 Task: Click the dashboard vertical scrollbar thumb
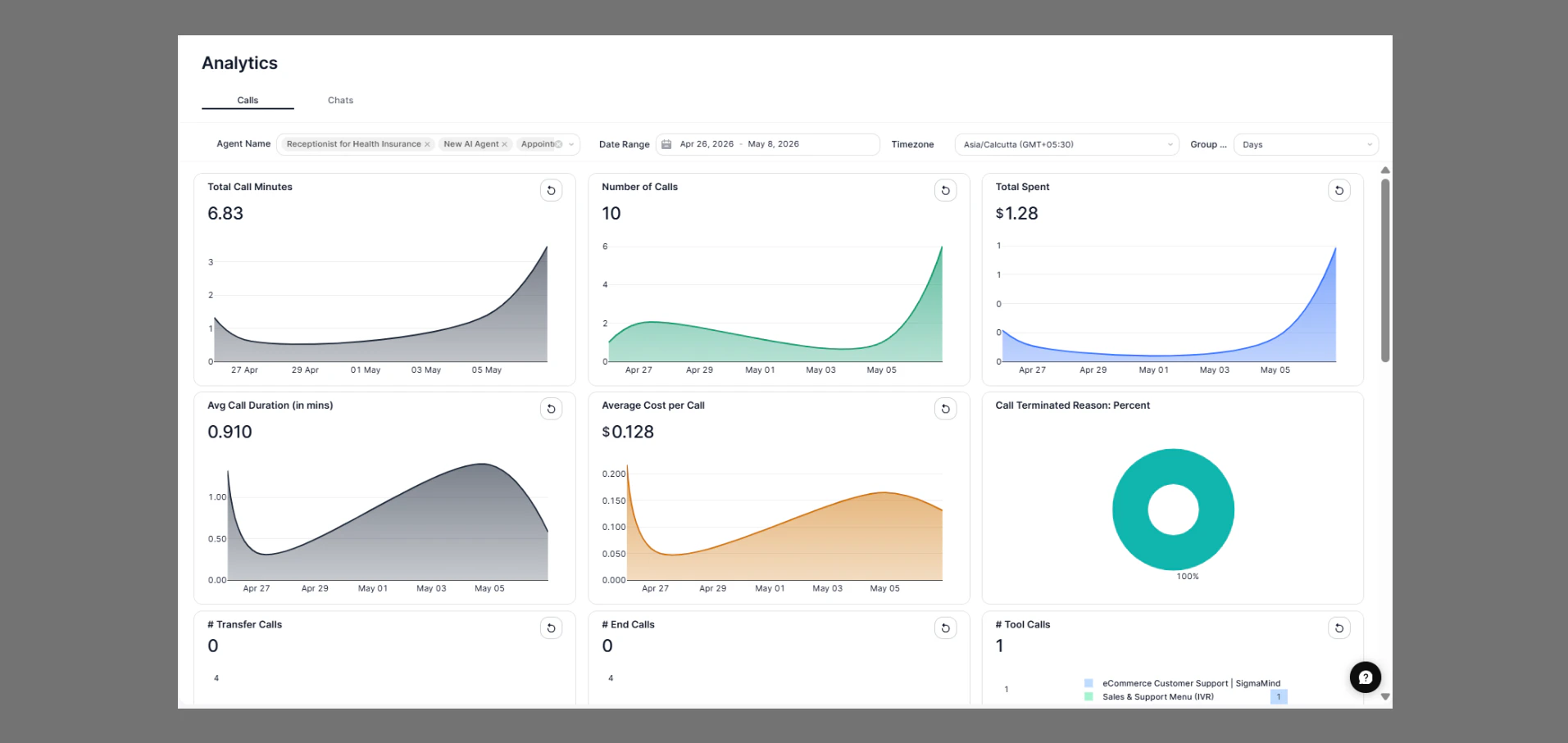click(1385, 270)
